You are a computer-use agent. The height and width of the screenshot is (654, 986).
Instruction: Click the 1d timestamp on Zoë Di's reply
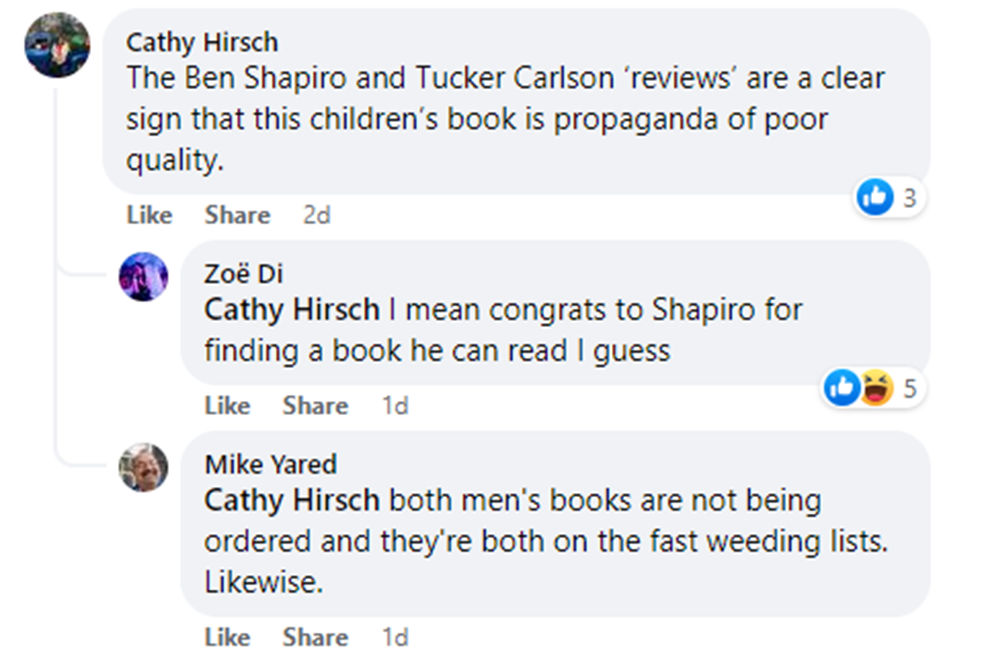(x=394, y=405)
